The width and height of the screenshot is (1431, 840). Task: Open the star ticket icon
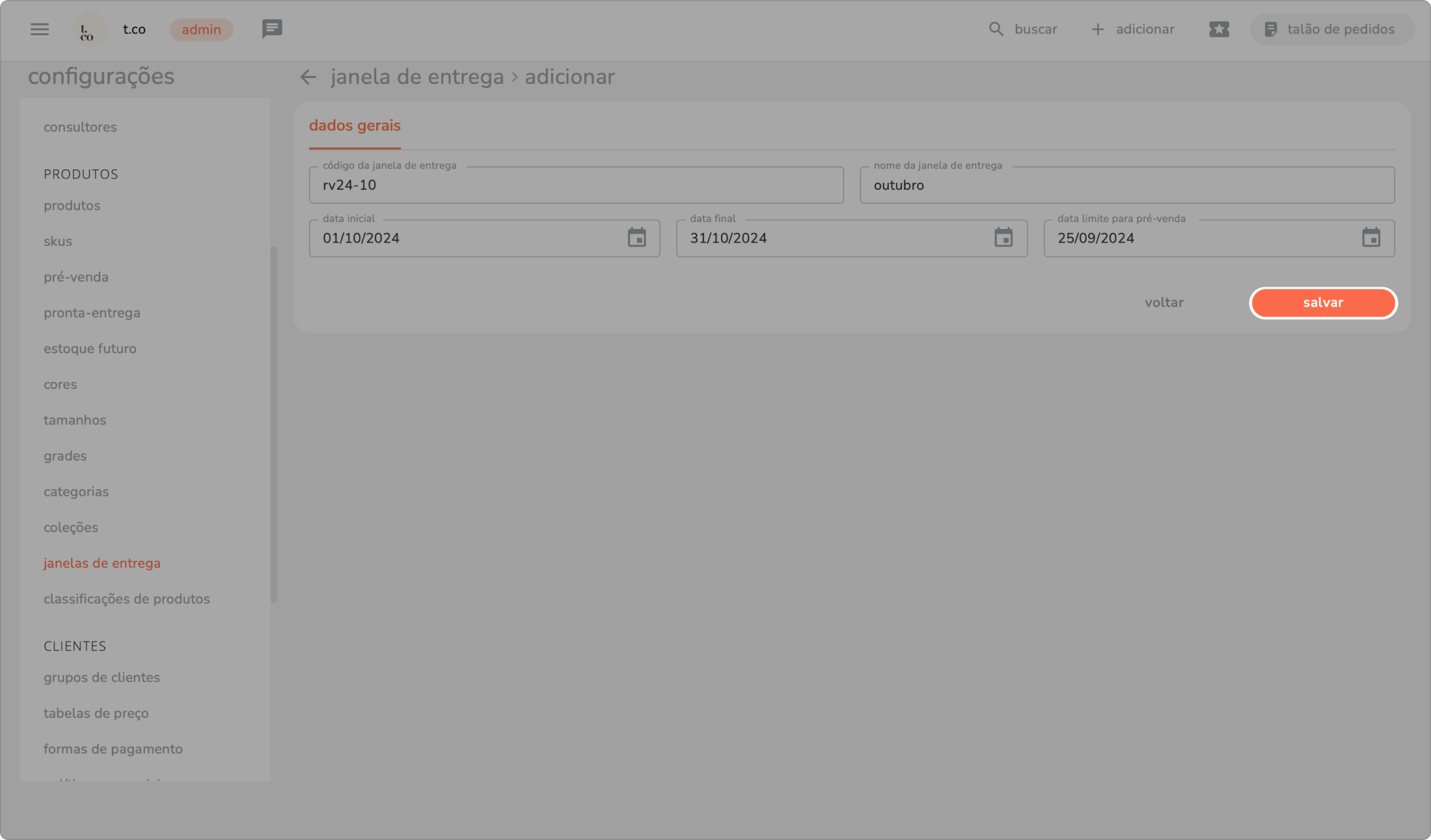pos(1219,29)
